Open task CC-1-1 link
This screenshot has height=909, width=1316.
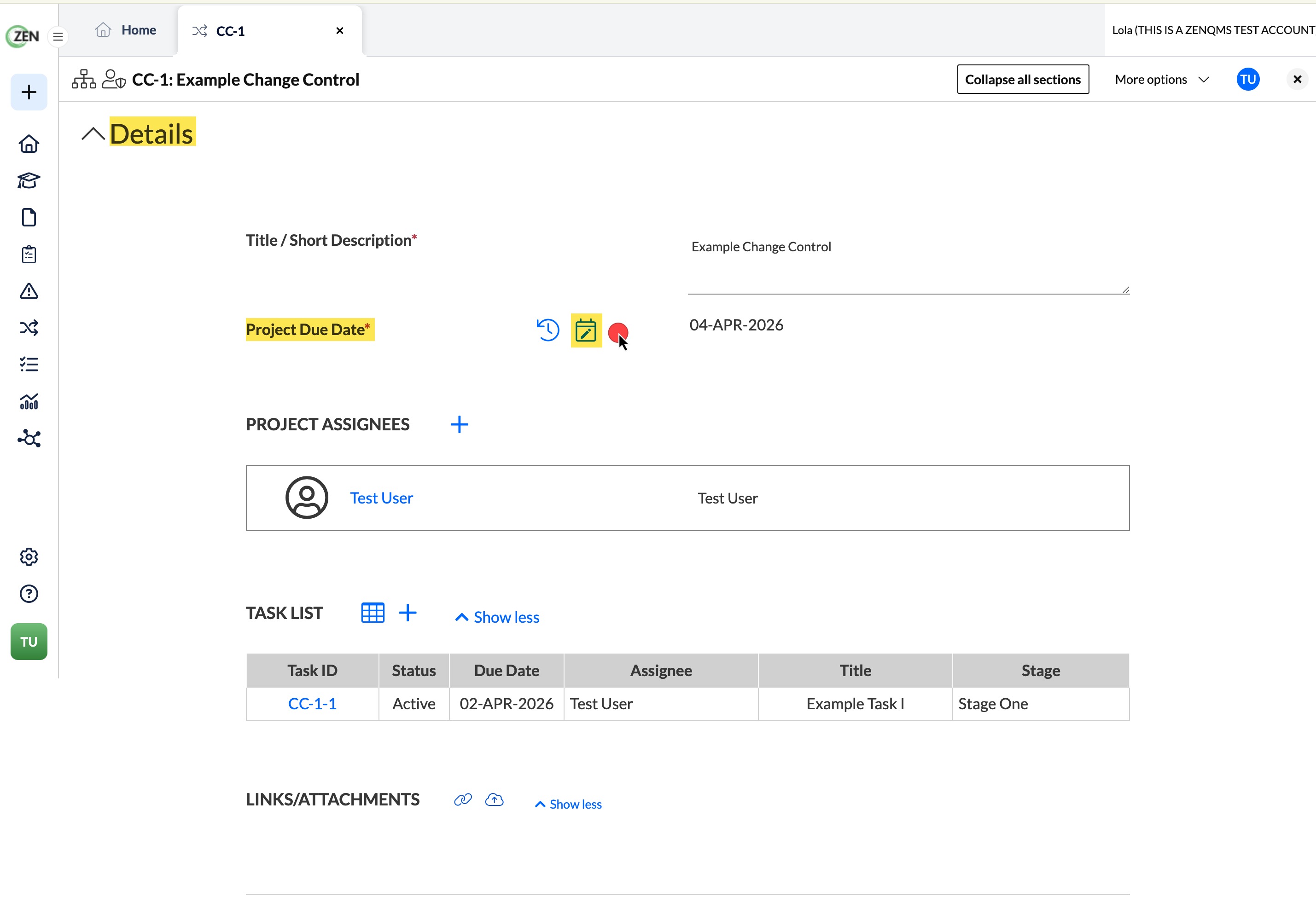tap(312, 705)
